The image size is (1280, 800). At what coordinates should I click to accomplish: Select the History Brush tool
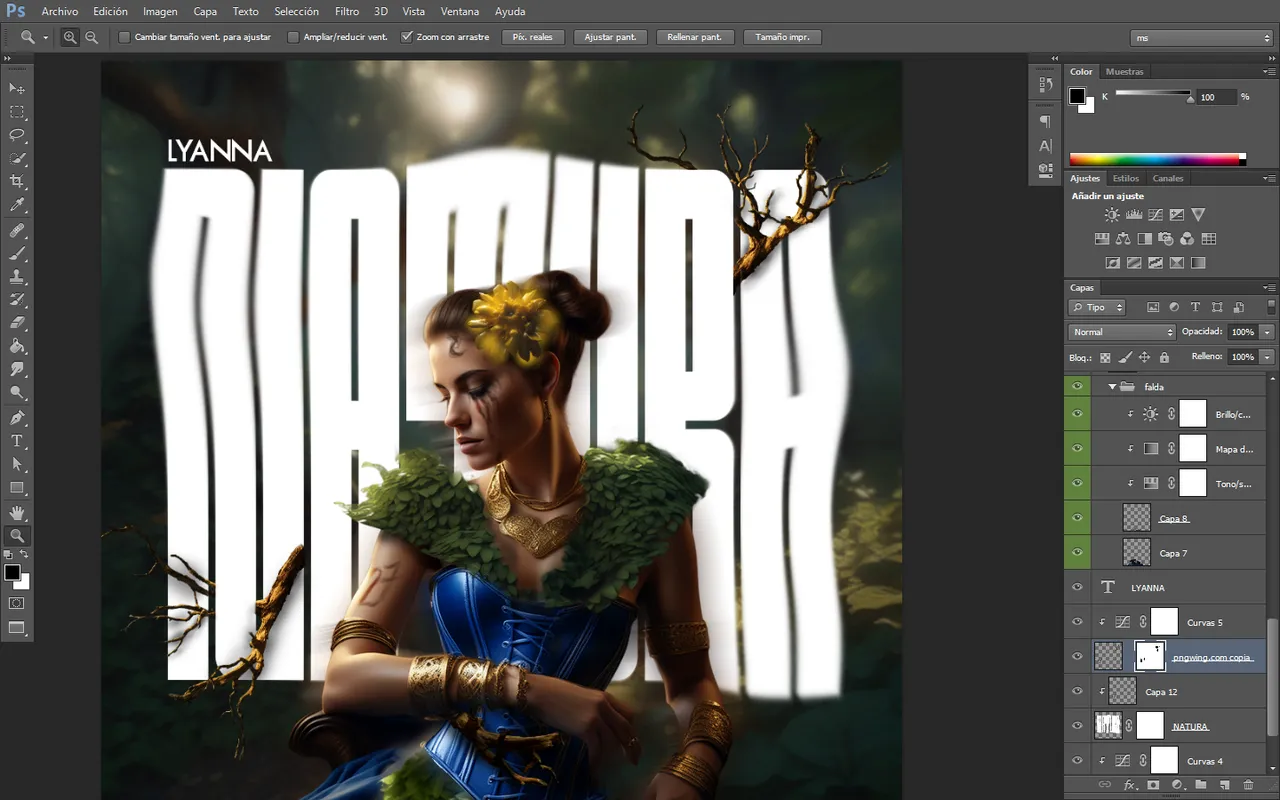coord(17,300)
